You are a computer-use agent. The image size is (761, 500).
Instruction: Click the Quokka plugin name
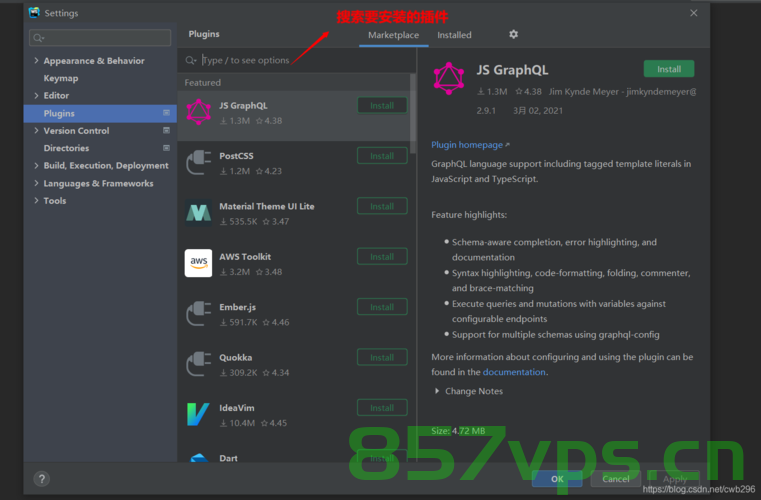coord(235,357)
